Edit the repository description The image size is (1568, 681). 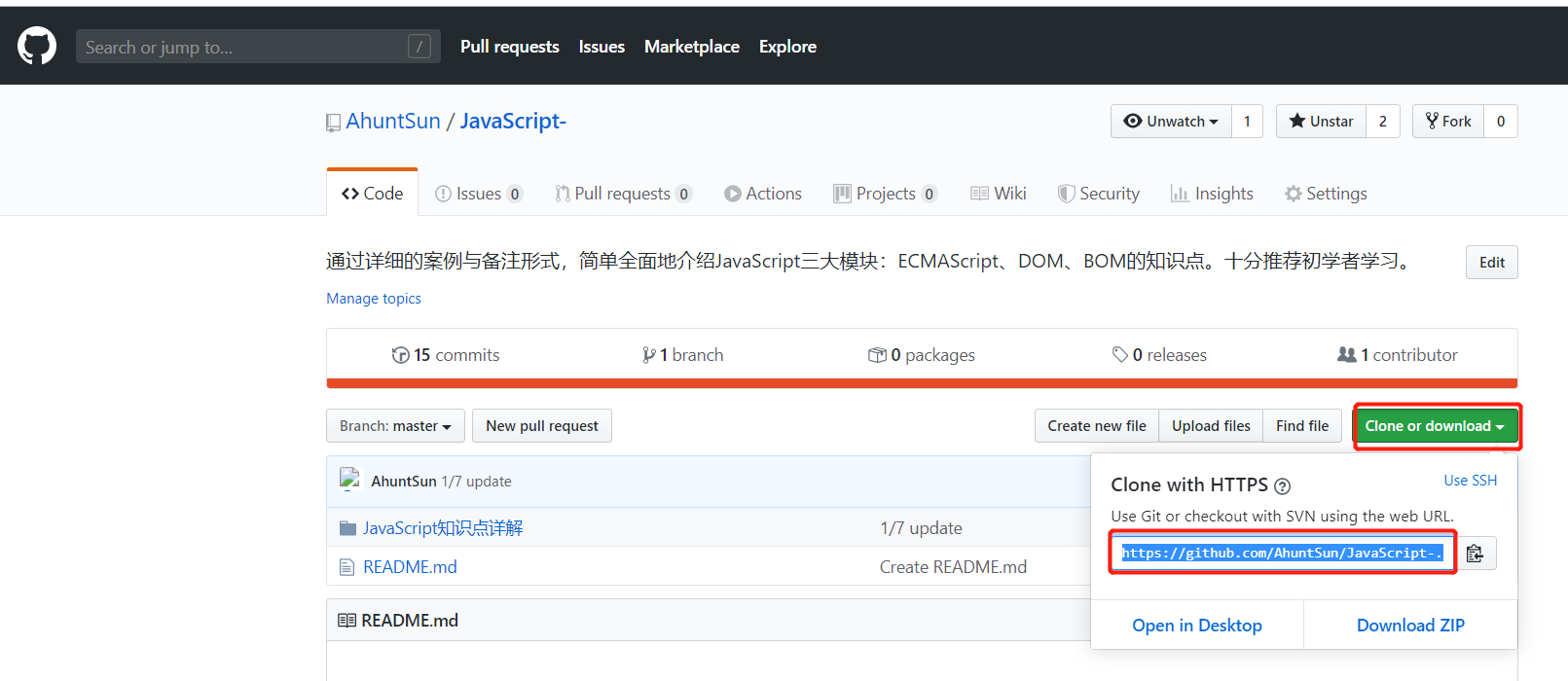[1492, 262]
